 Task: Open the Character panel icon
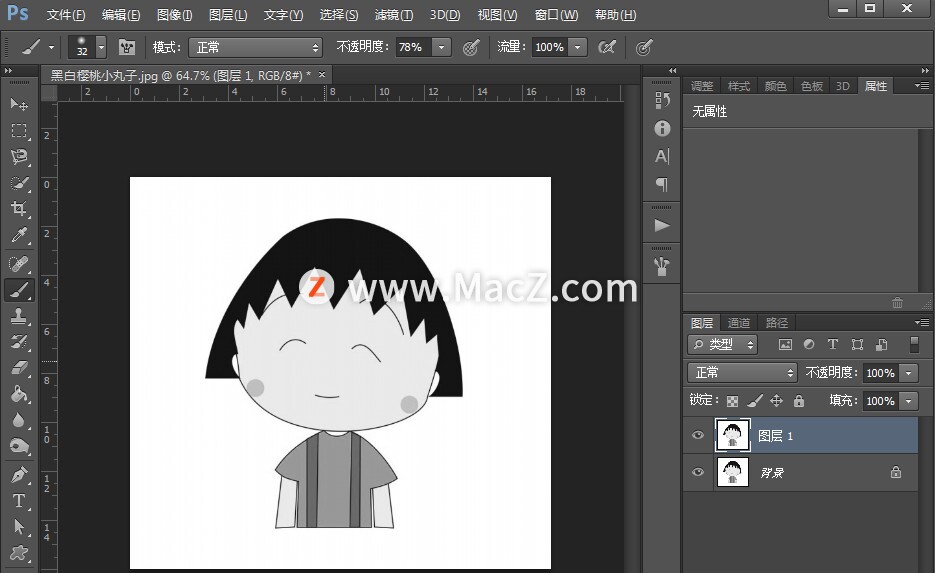click(x=662, y=156)
